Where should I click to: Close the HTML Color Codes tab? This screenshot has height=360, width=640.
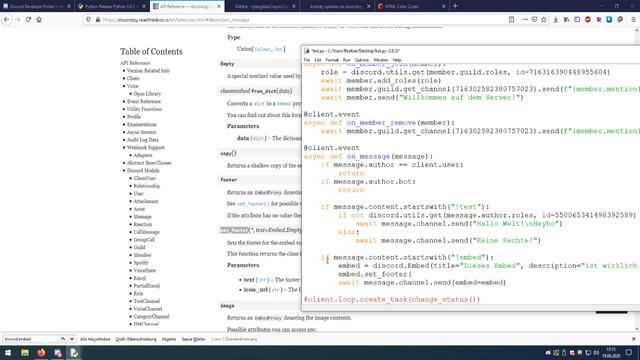(444, 7)
